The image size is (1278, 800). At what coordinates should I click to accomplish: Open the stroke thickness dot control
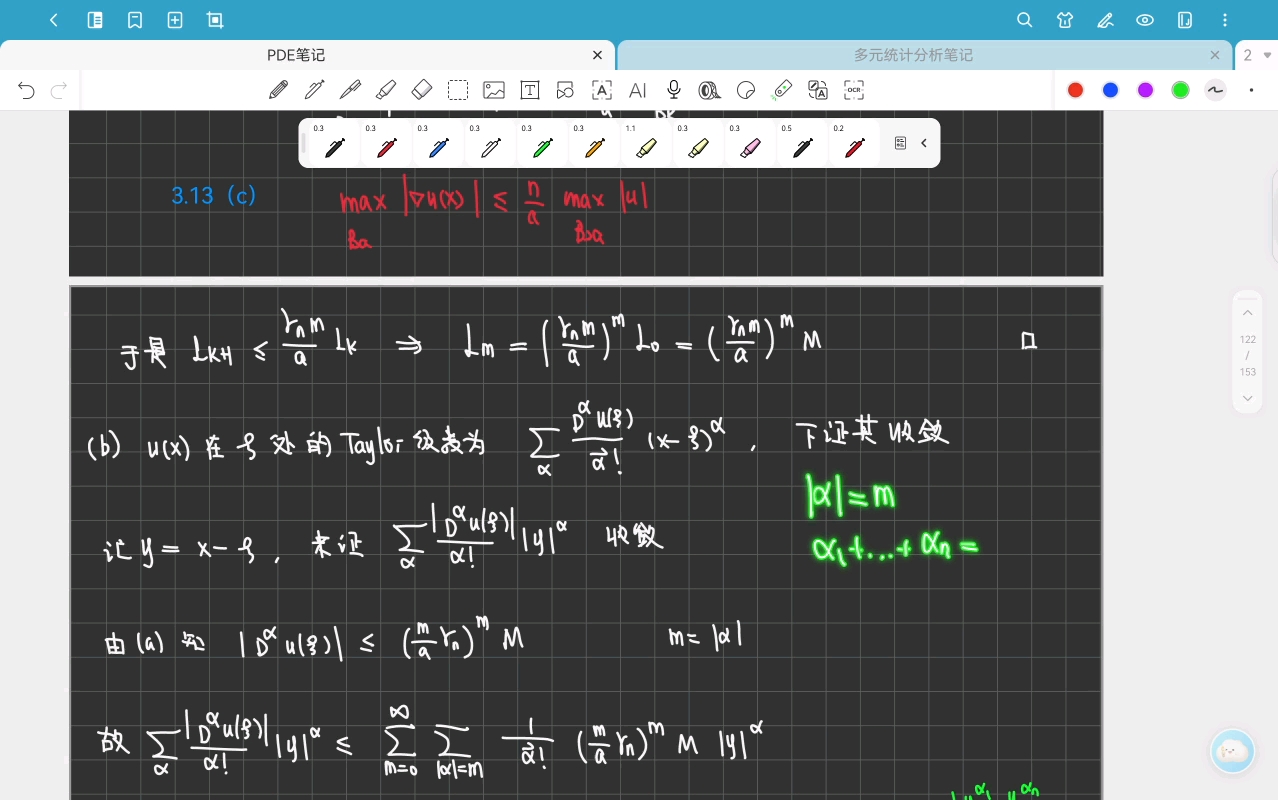(1251, 90)
